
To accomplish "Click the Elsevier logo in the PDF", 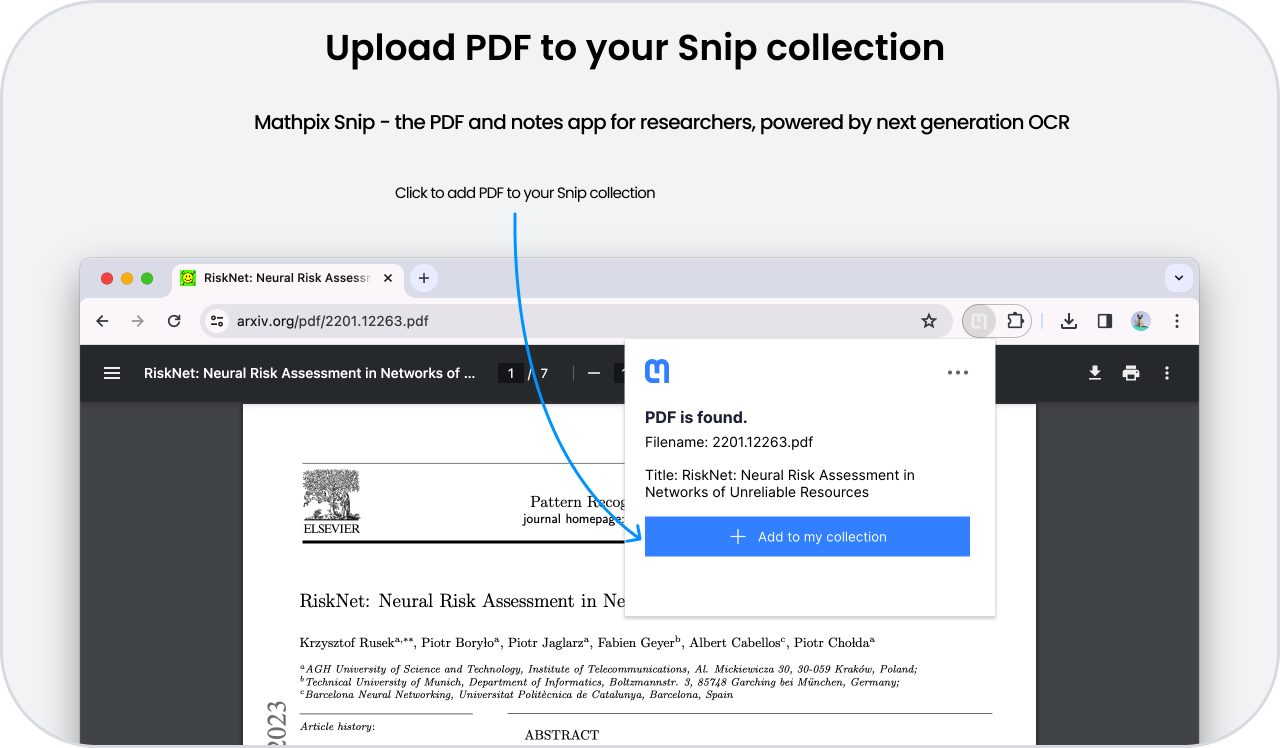I will coord(331,502).
